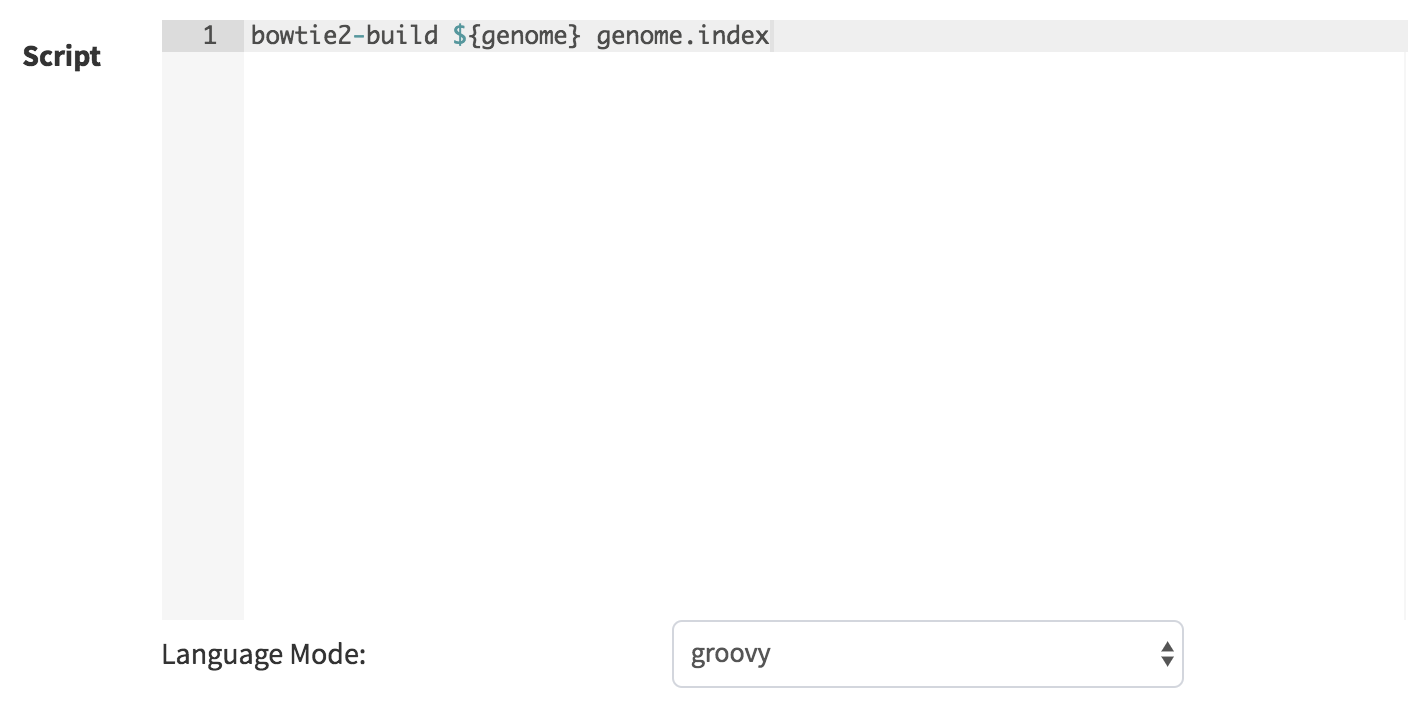This screenshot has height=712, width=1408.
Task: Place cursor in the bowtie2 word
Action: click(301, 36)
